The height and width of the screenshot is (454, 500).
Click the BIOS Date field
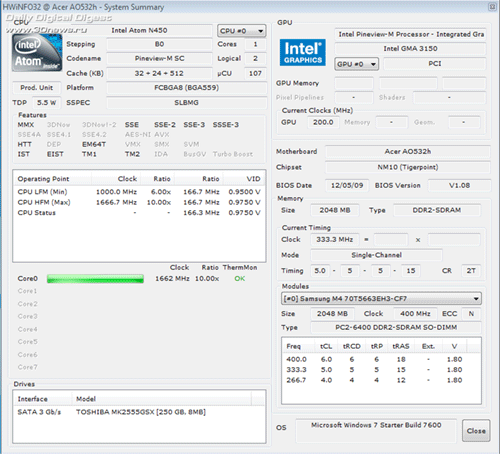347,185
